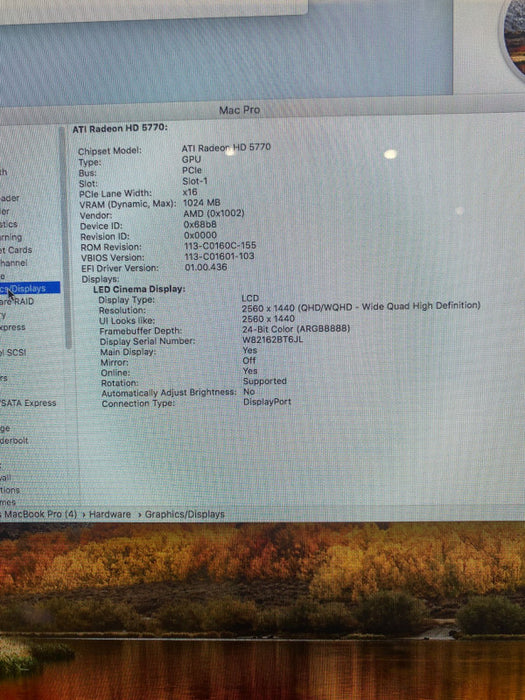Click the LED Cinema Display heading
Viewport: 525px width, 700px height.
[139, 289]
